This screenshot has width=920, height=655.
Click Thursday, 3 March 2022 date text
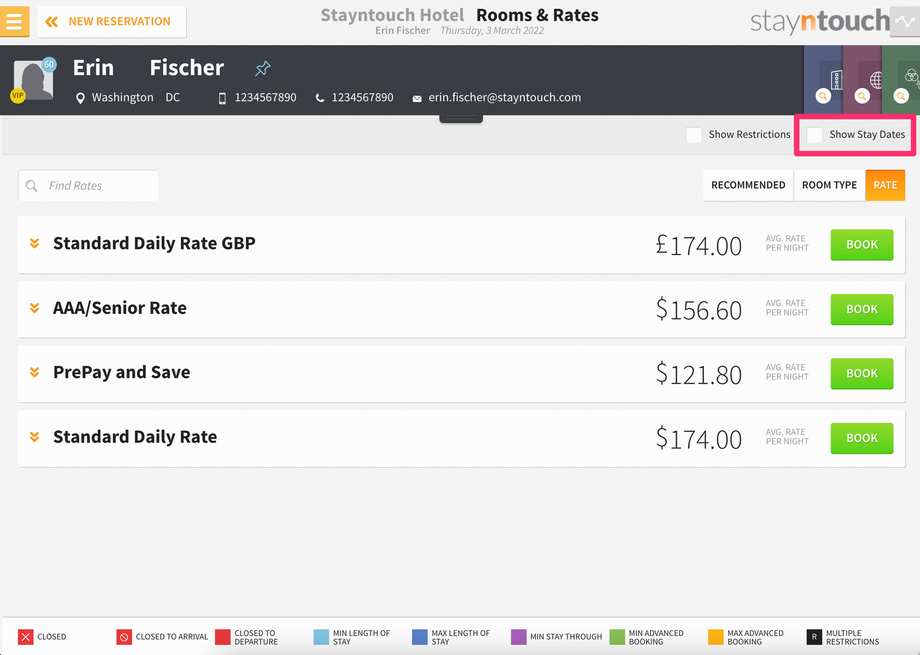click(x=492, y=31)
